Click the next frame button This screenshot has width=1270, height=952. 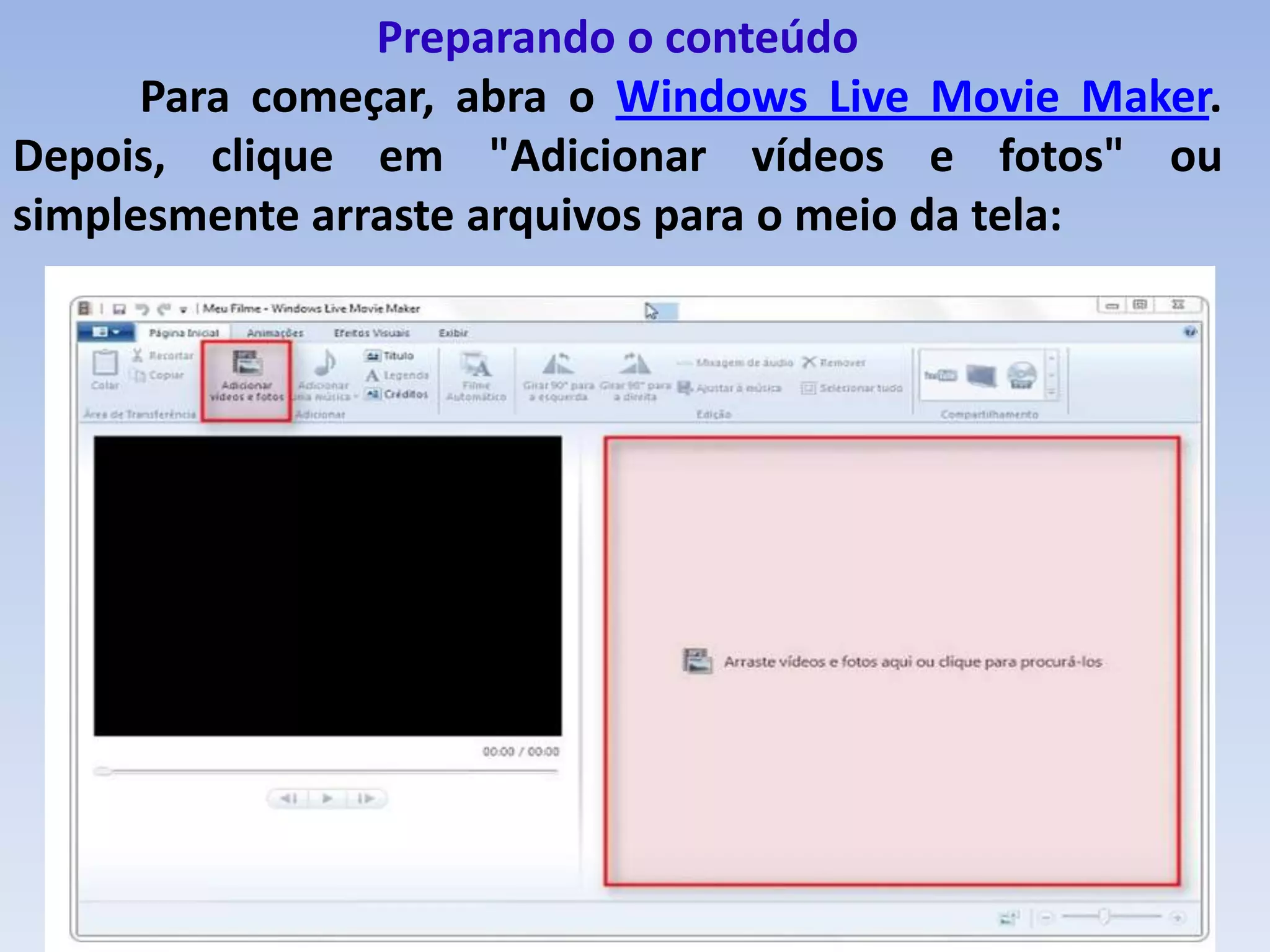tap(366, 798)
